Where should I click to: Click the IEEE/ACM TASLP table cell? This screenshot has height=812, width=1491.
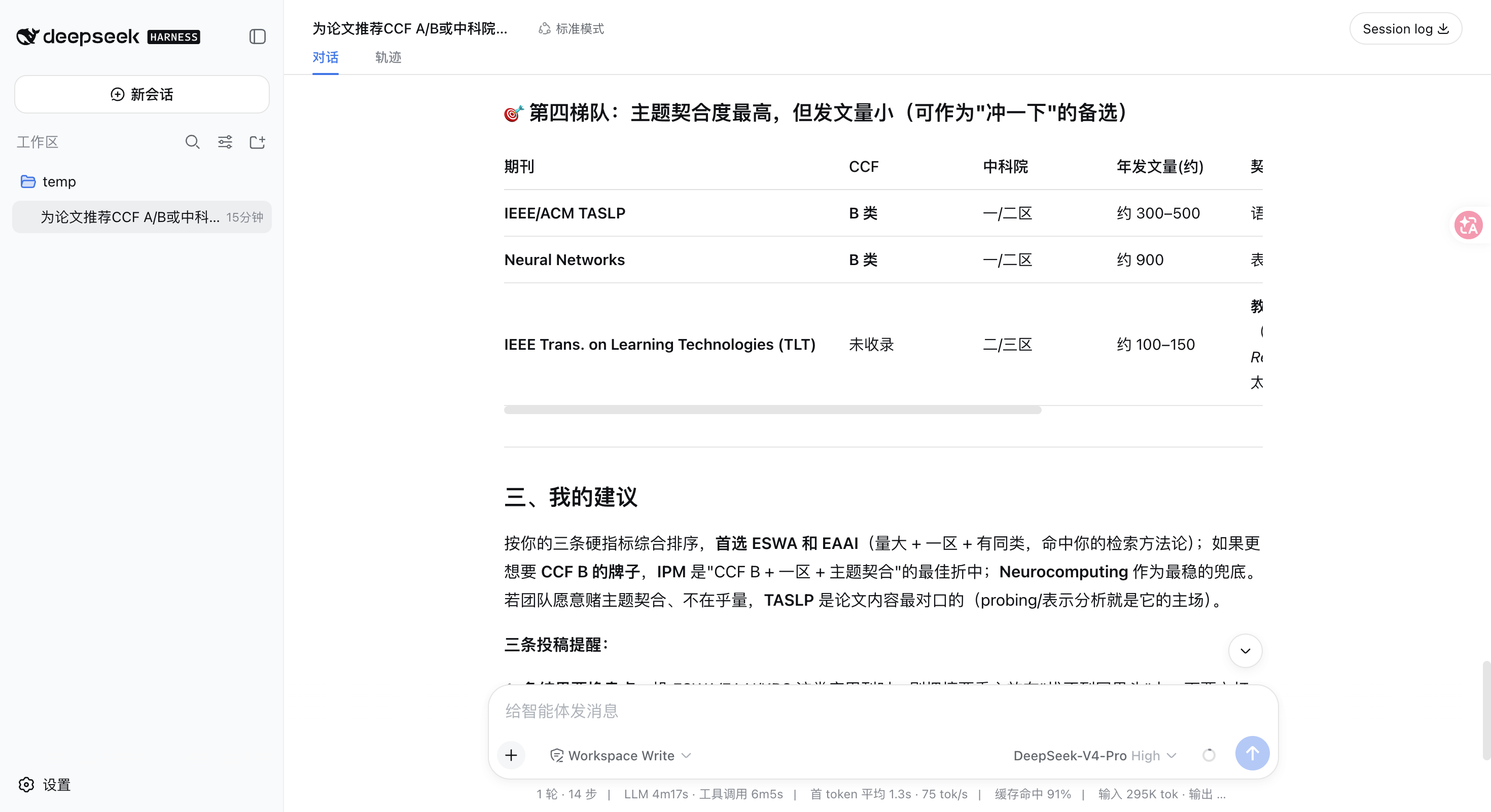click(x=565, y=213)
